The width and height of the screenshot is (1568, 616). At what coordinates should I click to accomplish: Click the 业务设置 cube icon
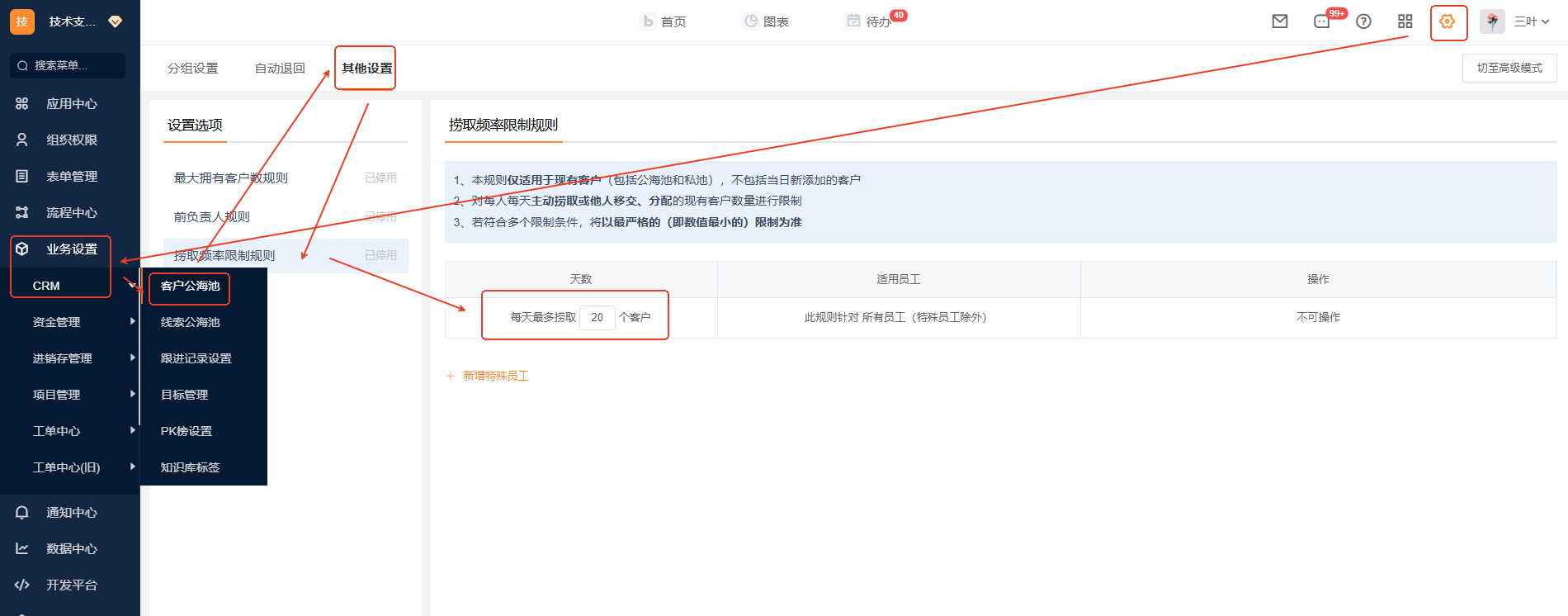(22, 249)
